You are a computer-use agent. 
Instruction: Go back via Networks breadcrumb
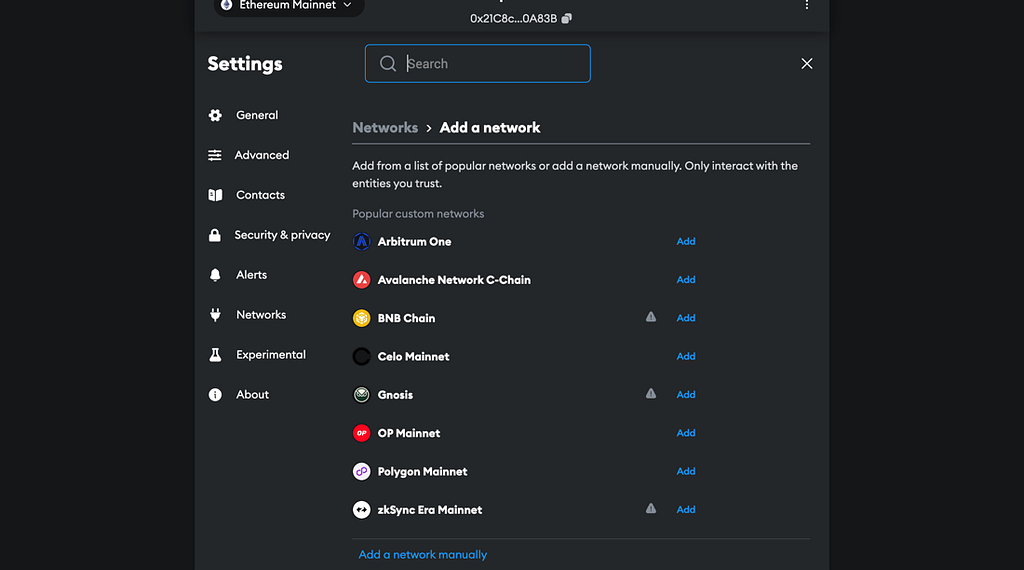click(x=385, y=127)
